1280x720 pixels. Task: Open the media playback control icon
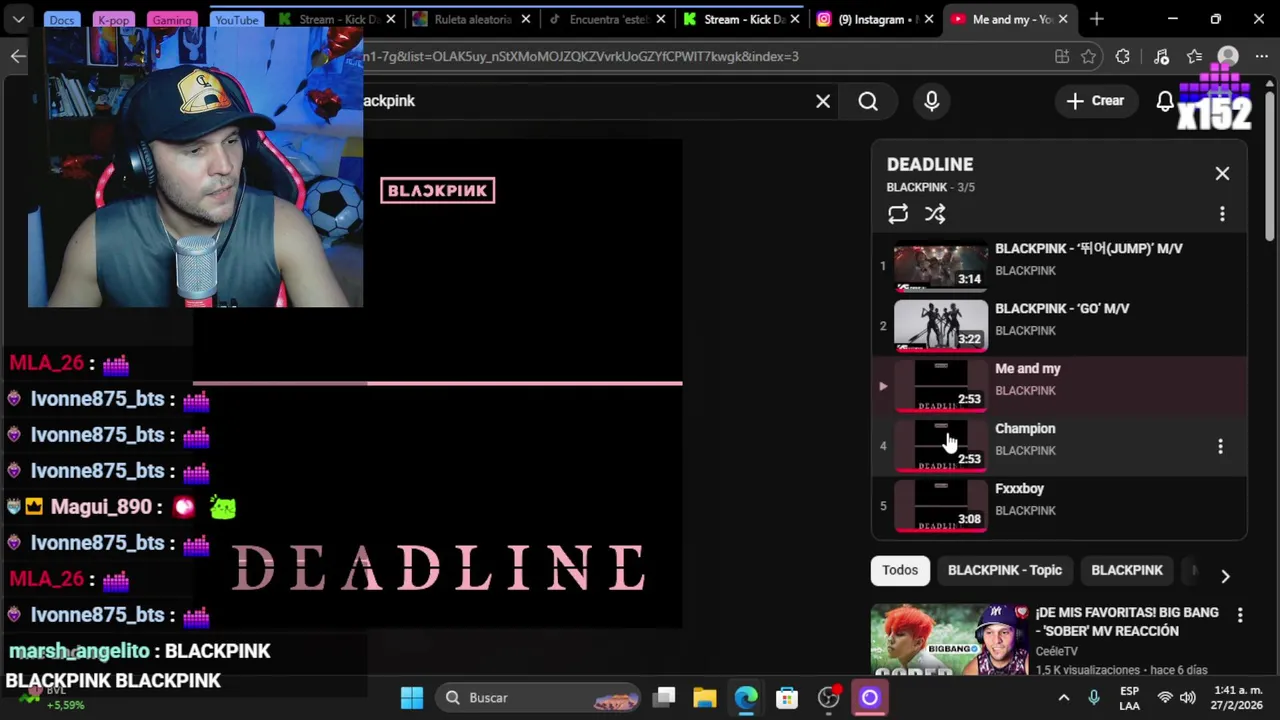click(1161, 57)
